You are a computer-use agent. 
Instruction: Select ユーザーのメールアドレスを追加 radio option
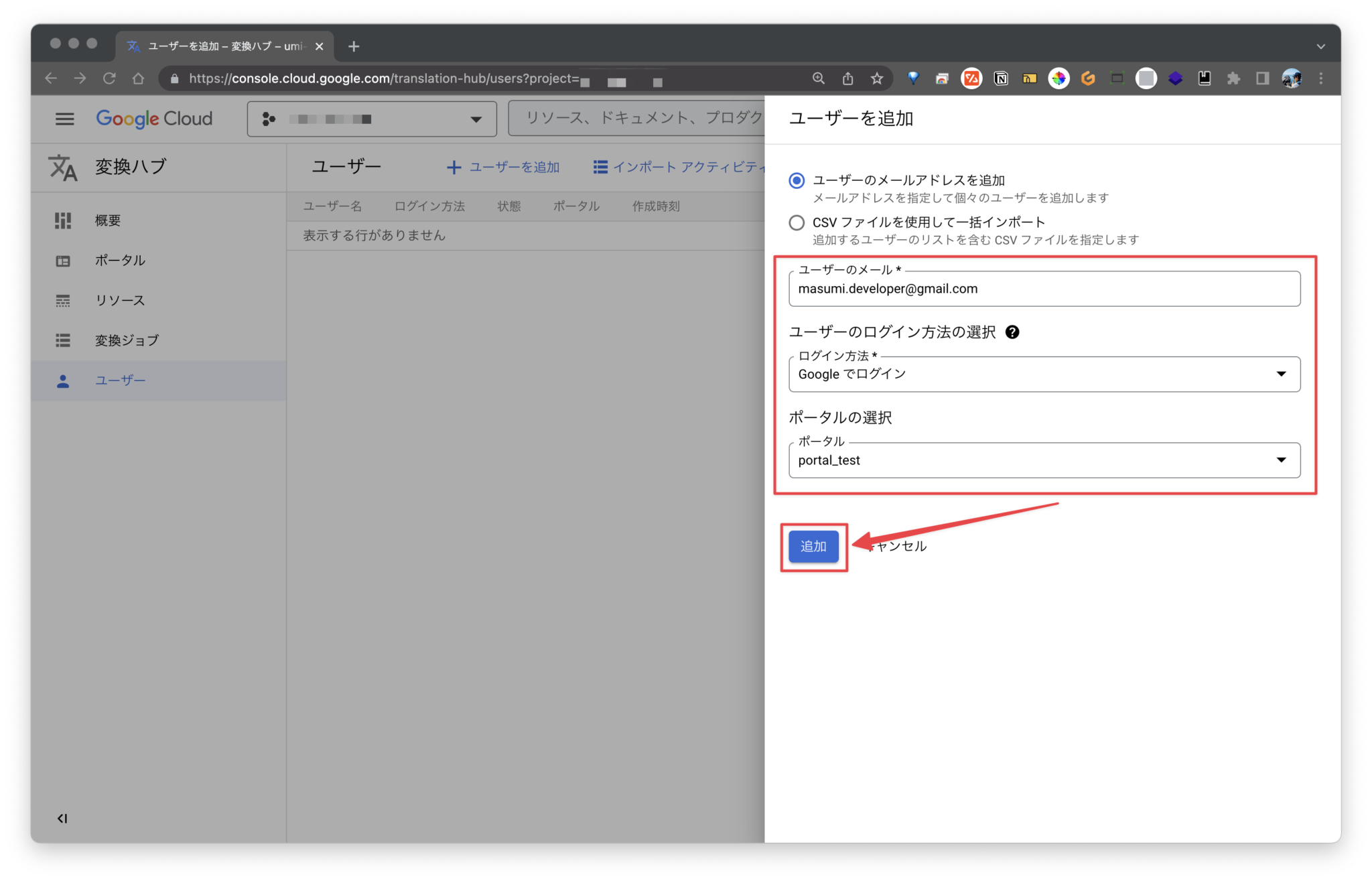[796, 180]
